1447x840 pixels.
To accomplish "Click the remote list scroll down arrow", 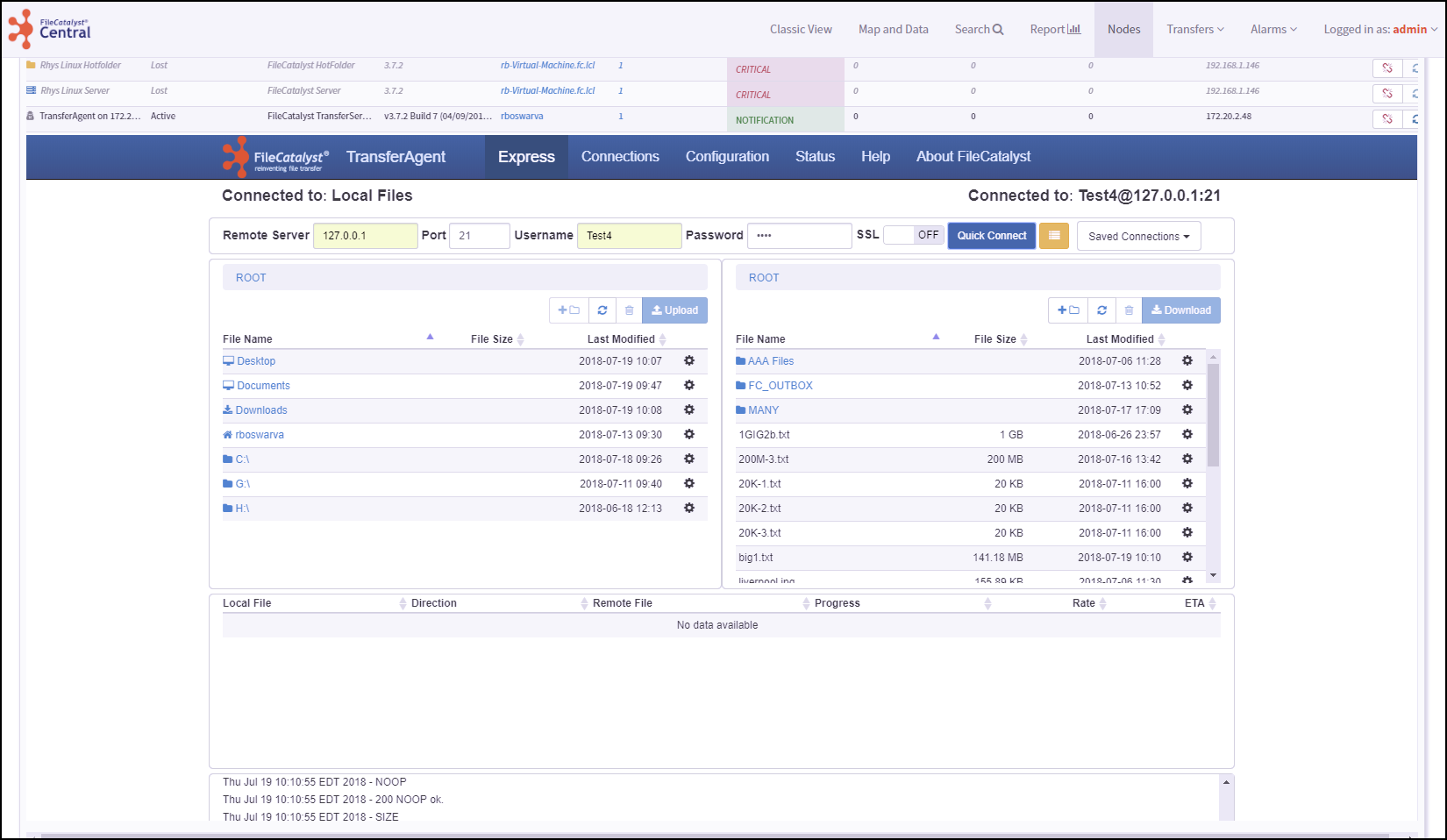I will pos(1213,575).
